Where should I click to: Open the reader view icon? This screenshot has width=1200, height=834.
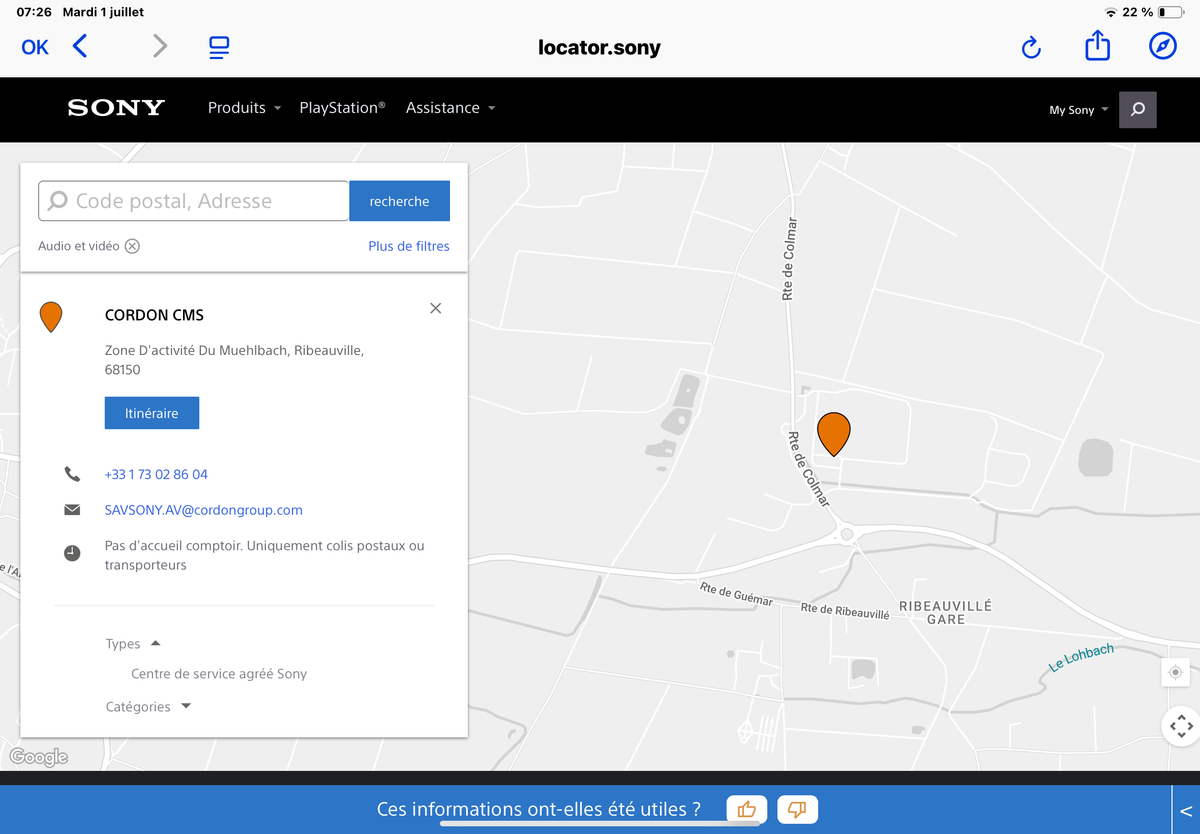click(219, 47)
